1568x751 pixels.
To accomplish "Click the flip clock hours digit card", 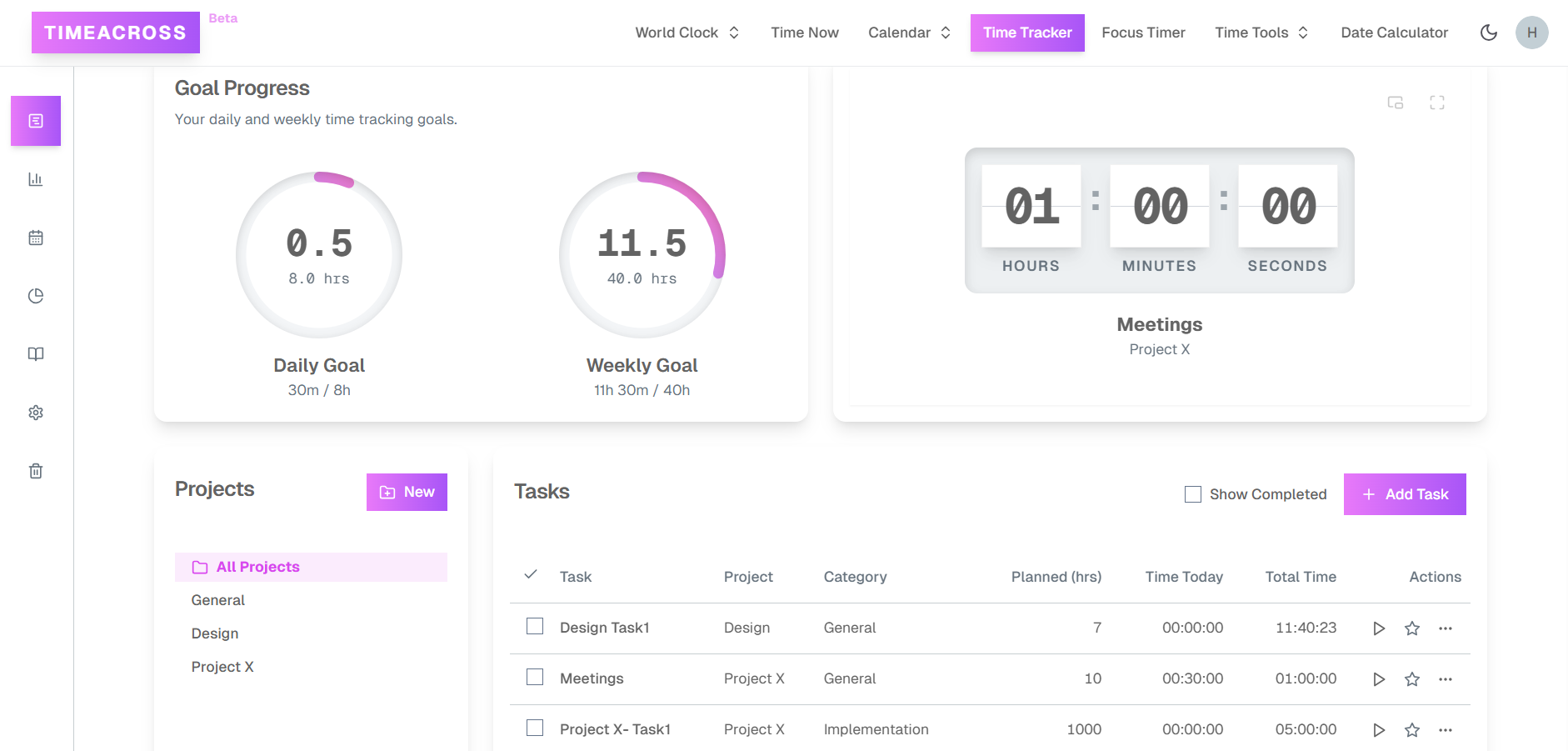I will pos(1031,206).
